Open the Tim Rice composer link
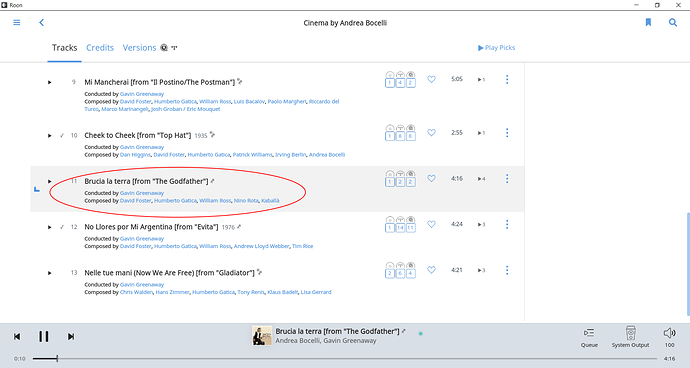This screenshot has height=368, width=690. (302, 246)
